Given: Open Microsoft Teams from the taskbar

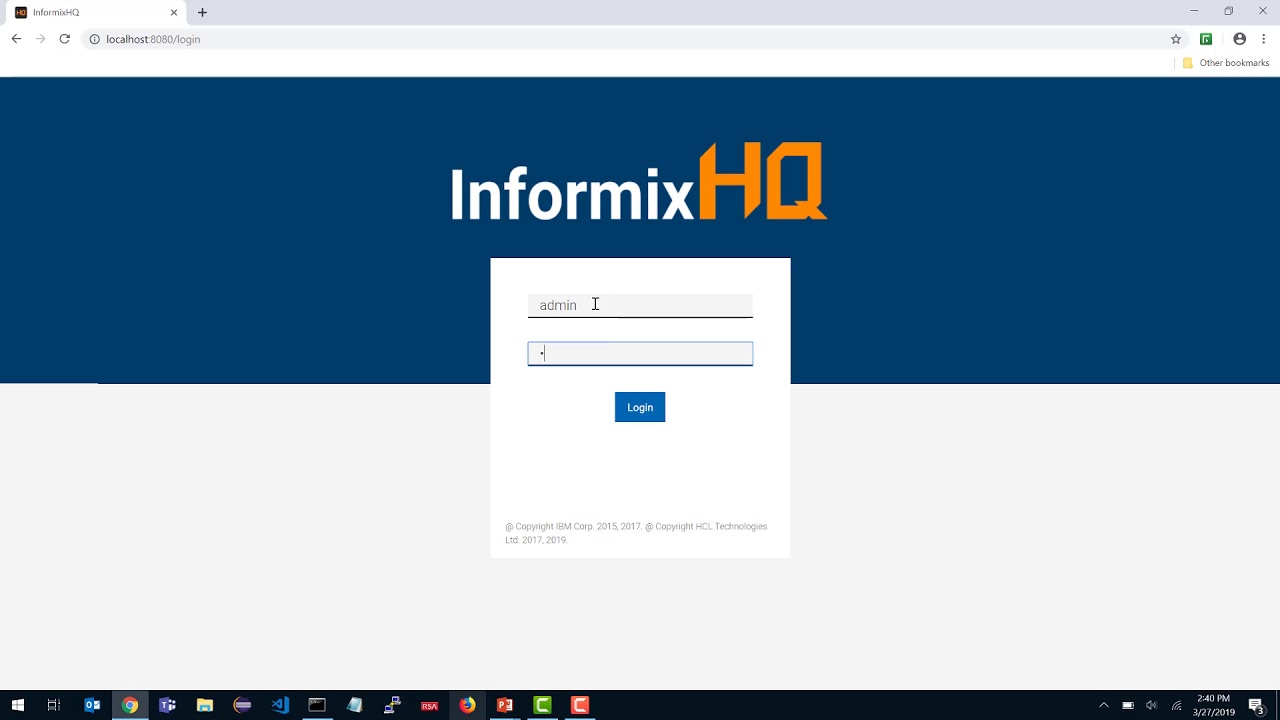Looking at the screenshot, I should (x=167, y=705).
